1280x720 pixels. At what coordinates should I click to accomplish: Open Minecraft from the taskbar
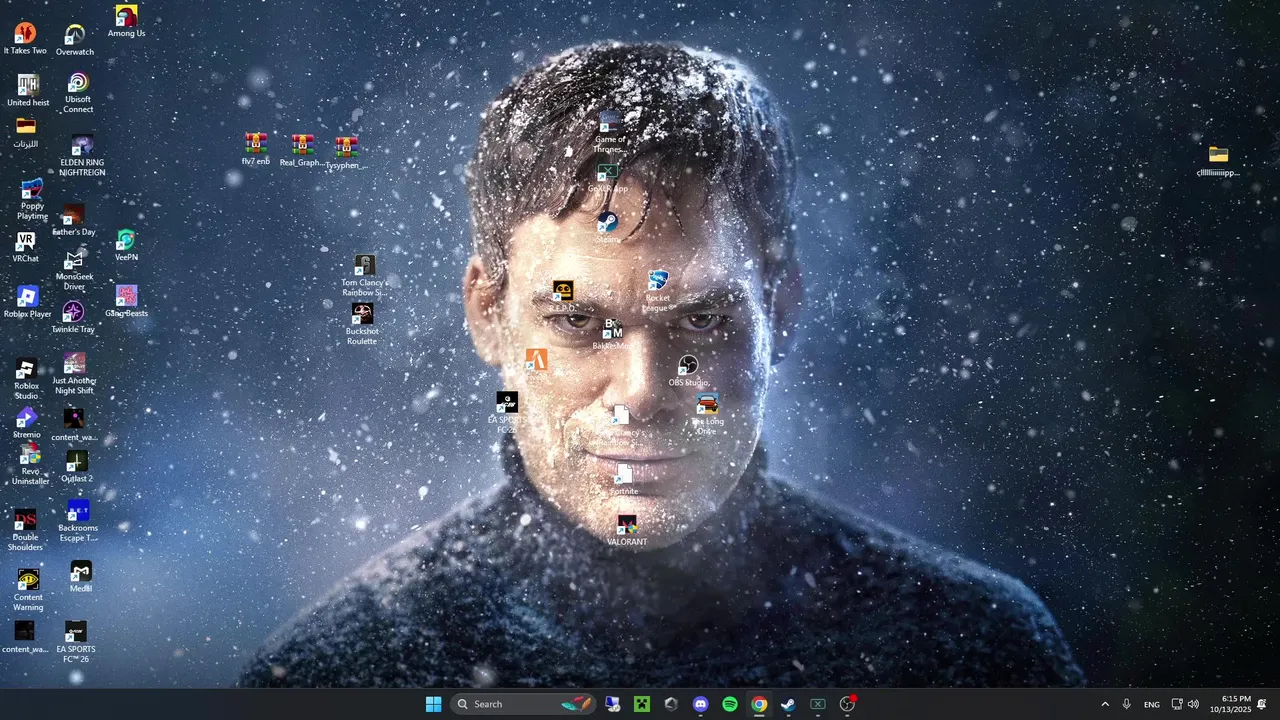(x=642, y=704)
